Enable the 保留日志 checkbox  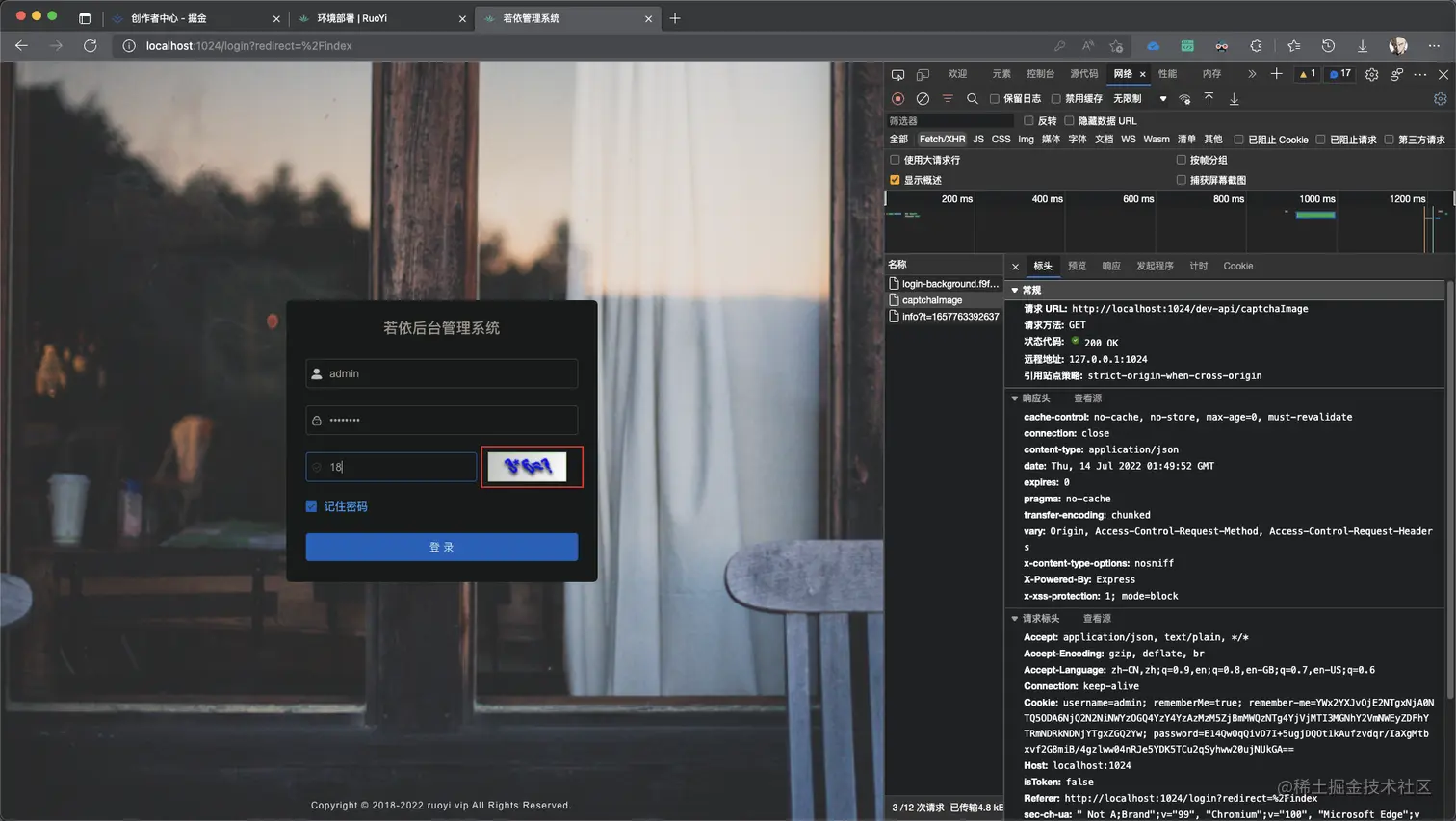click(995, 99)
